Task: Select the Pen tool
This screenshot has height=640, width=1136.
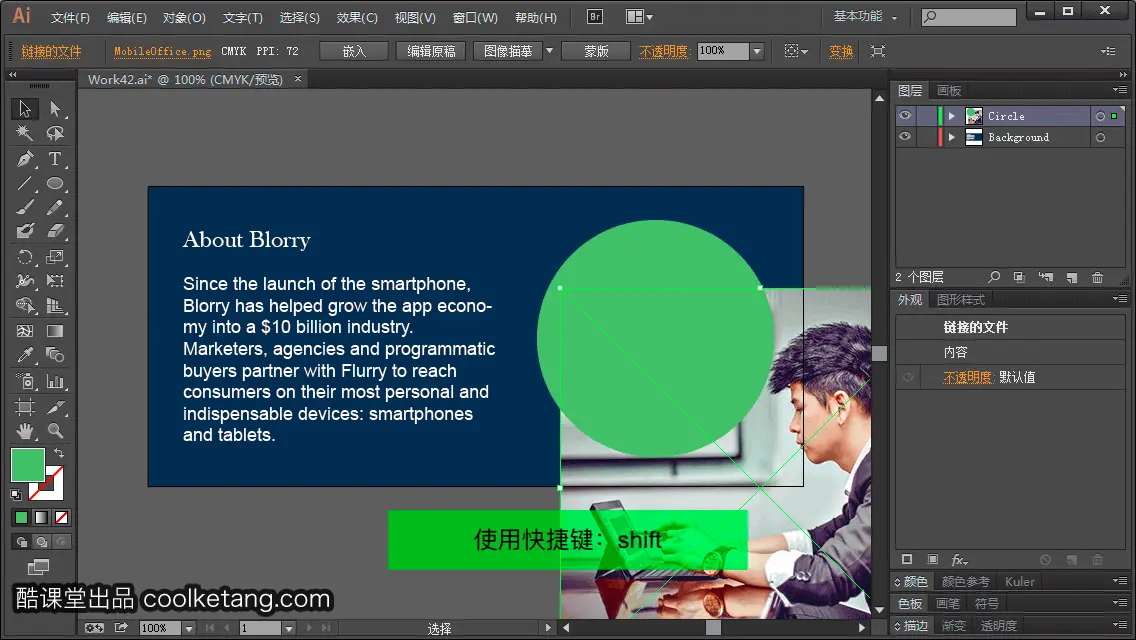Action: 25,159
